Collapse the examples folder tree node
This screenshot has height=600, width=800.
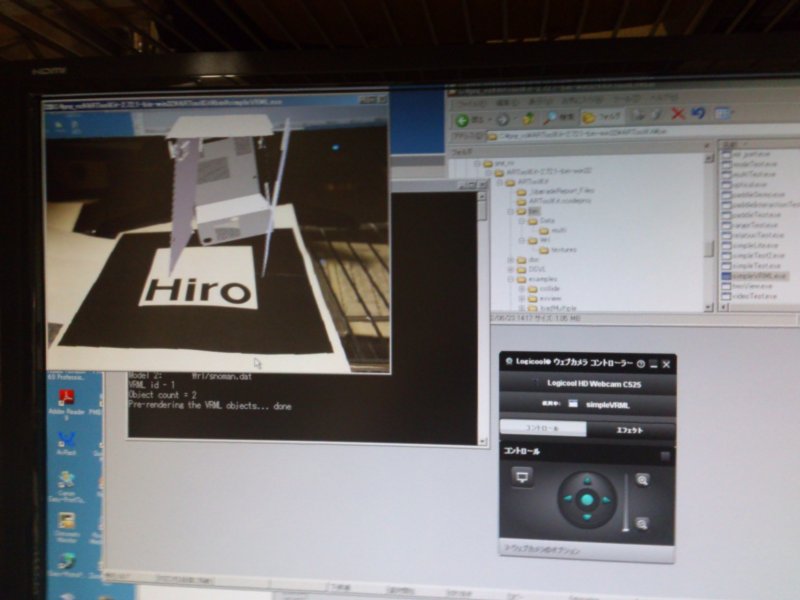pos(510,280)
